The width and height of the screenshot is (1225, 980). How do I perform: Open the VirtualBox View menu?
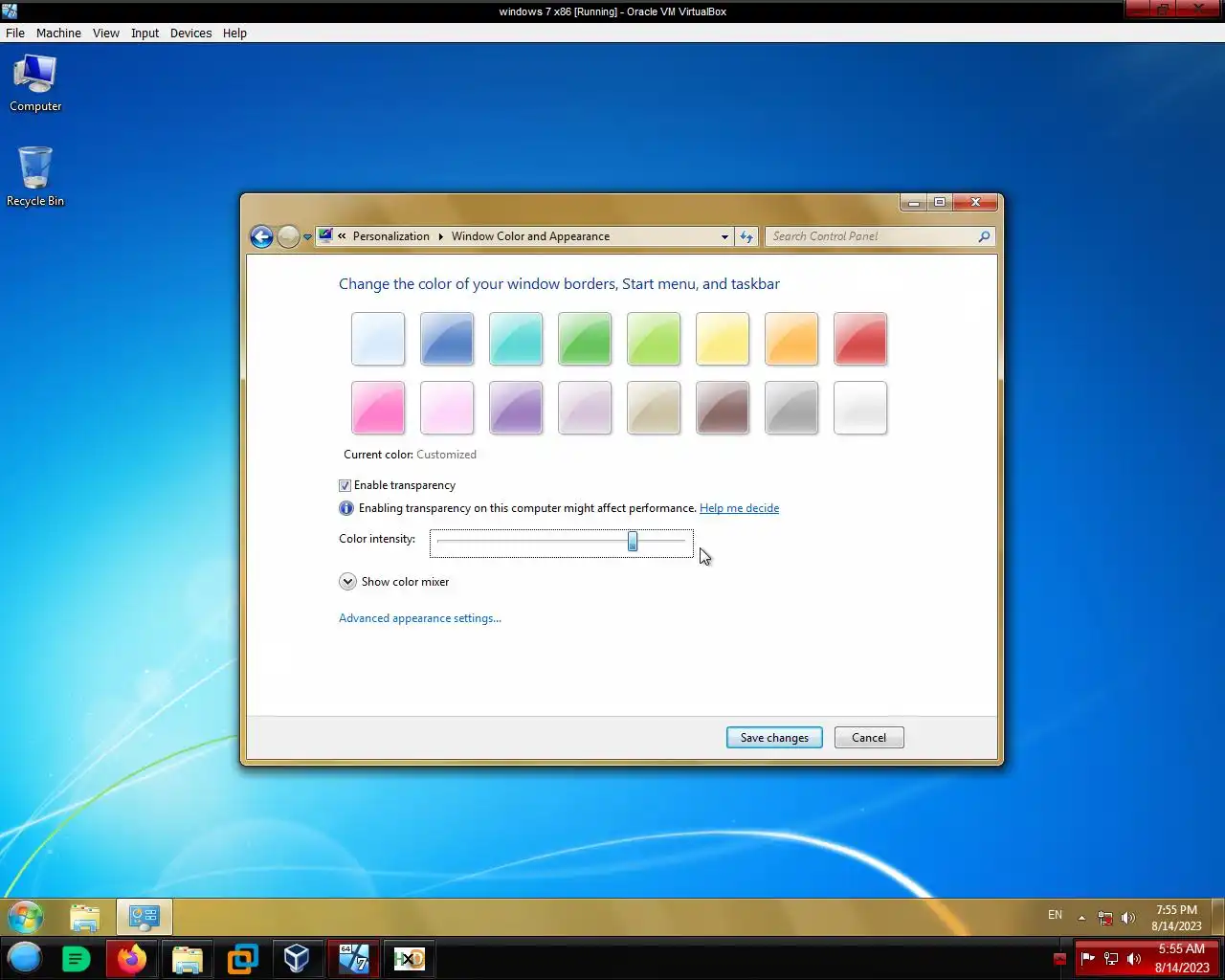point(106,33)
